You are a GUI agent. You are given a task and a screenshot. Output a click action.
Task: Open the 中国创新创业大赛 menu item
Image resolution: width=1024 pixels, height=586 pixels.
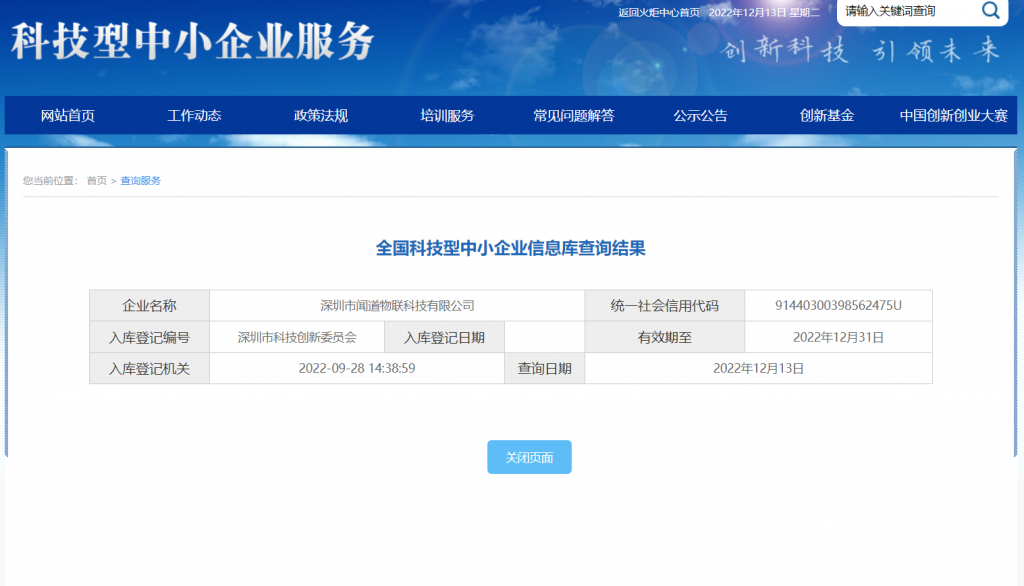[953, 116]
